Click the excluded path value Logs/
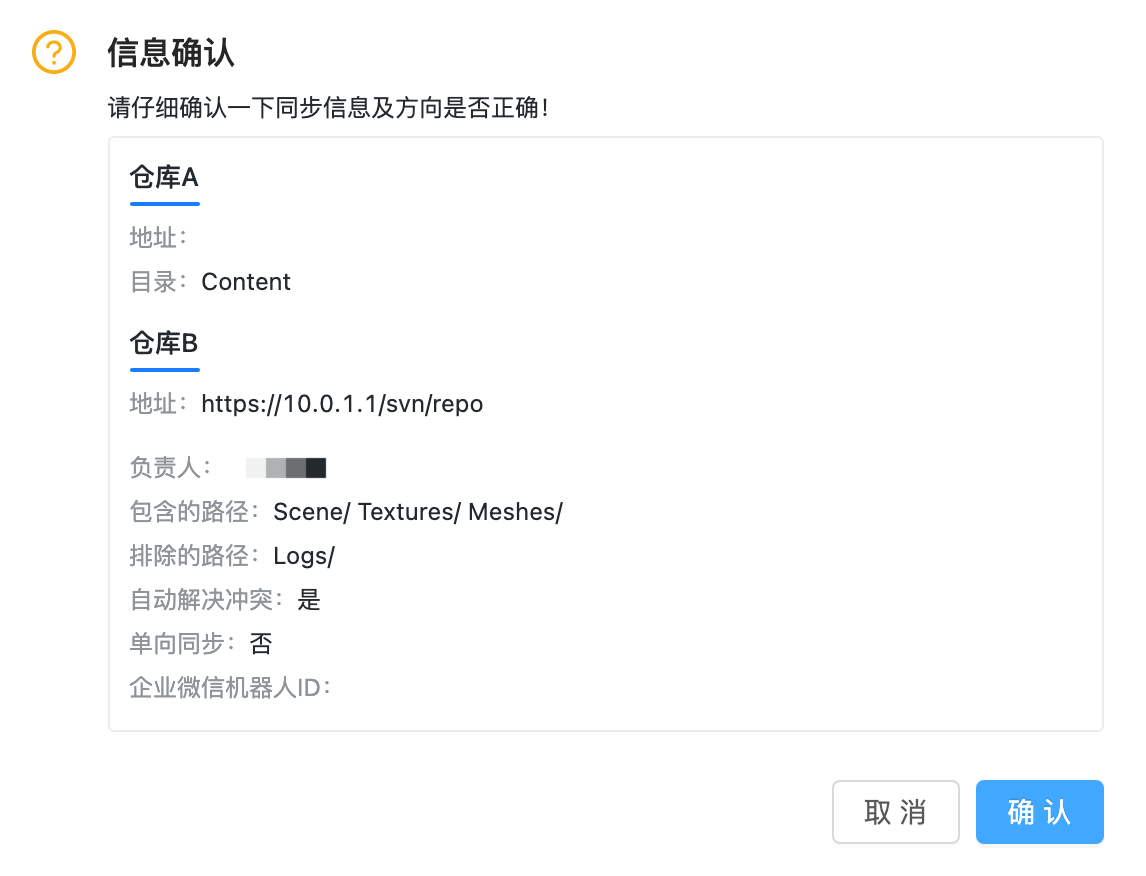Image resolution: width=1146 pixels, height=876 pixels. (304, 556)
